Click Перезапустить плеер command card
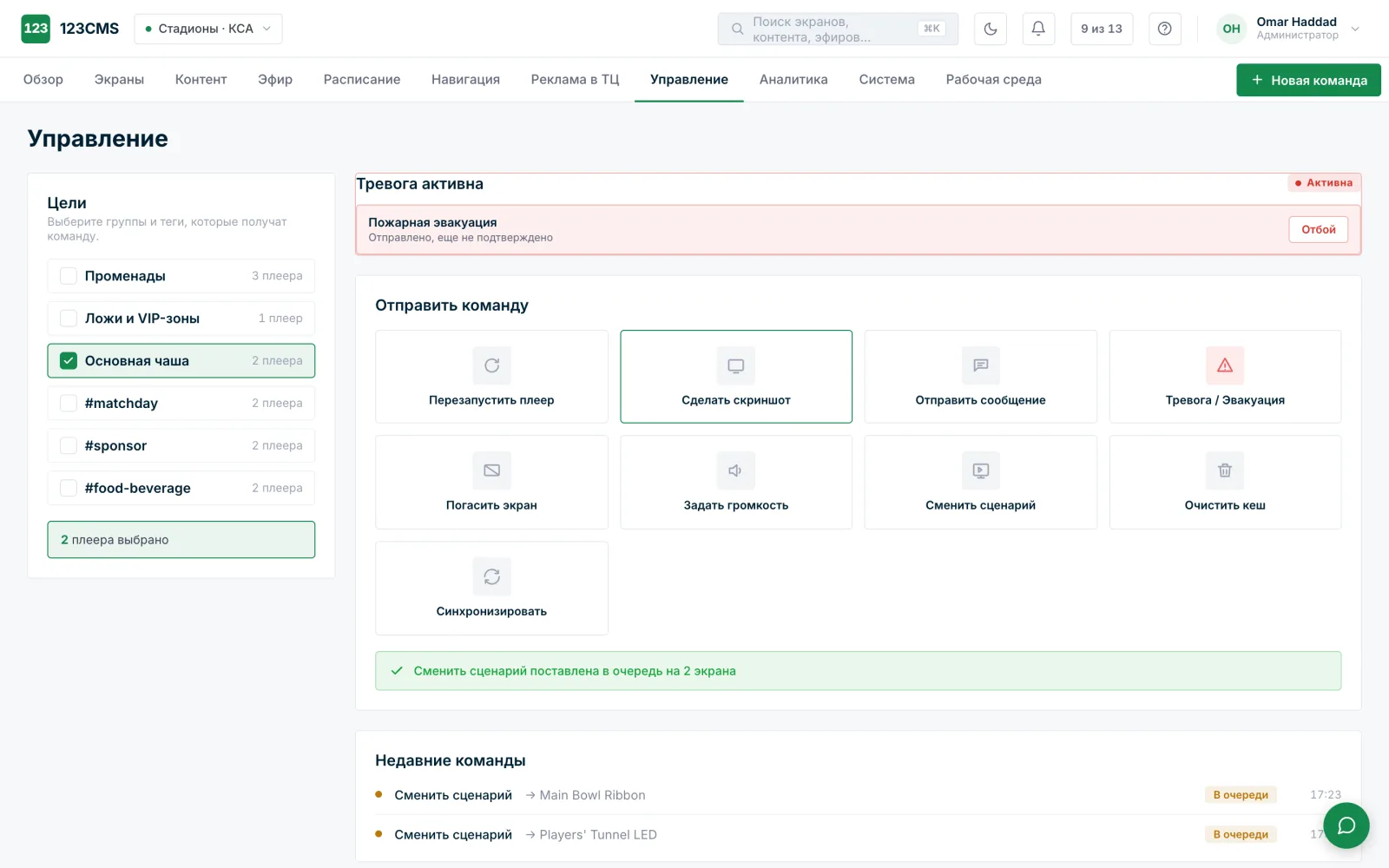The height and width of the screenshot is (868, 1389). click(491, 377)
